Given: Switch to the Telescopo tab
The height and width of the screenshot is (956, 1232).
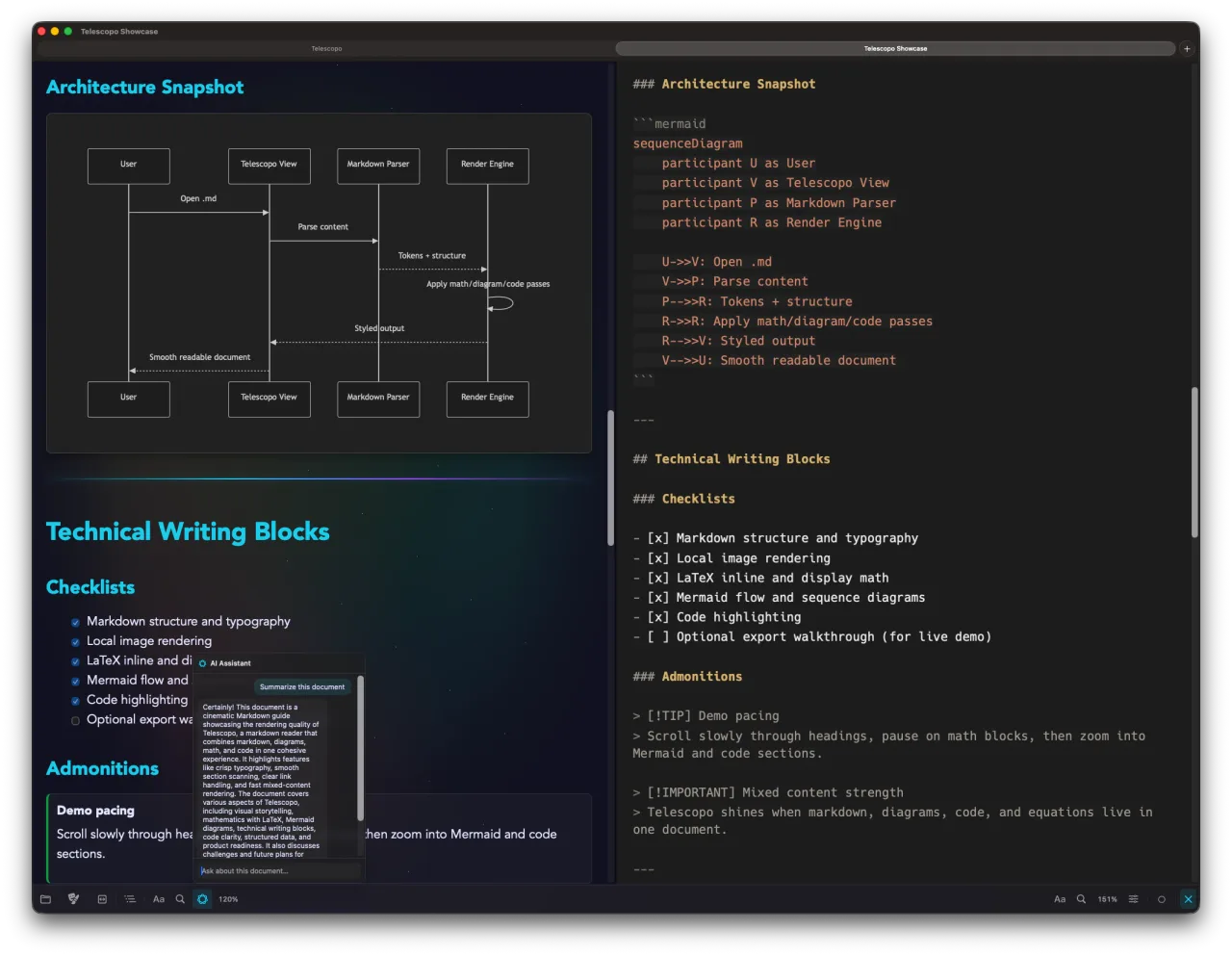Looking at the screenshot, I should [x=326, y=48].
